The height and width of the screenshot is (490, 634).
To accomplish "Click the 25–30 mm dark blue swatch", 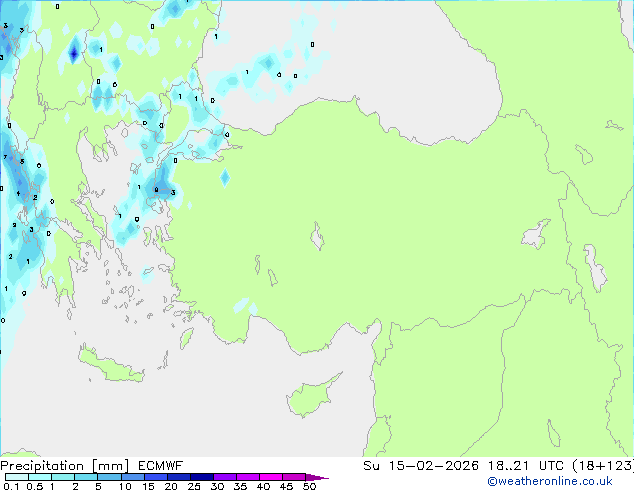I will [201, 477].
